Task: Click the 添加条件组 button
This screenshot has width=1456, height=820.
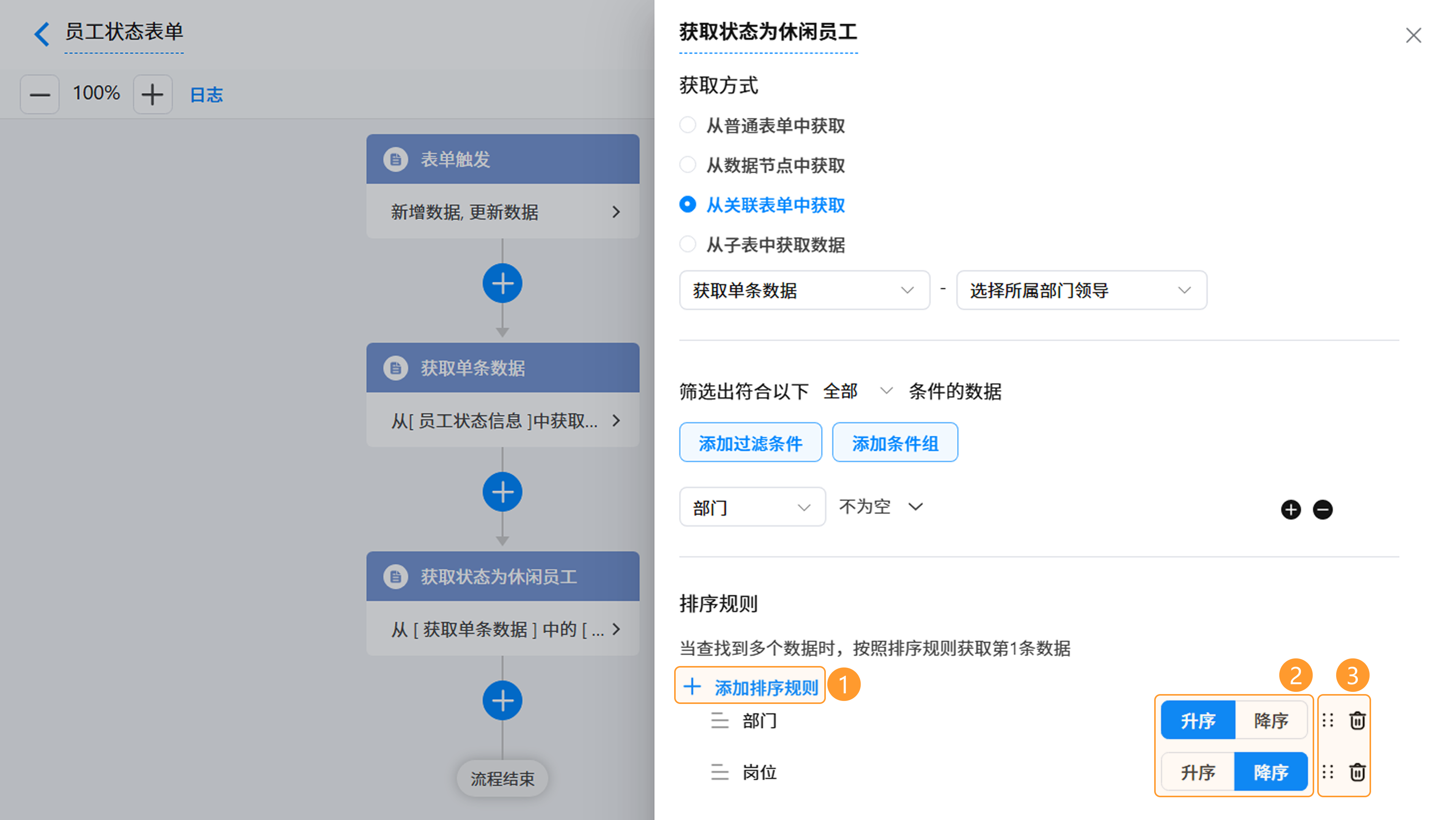Action: tap(895, 442)
